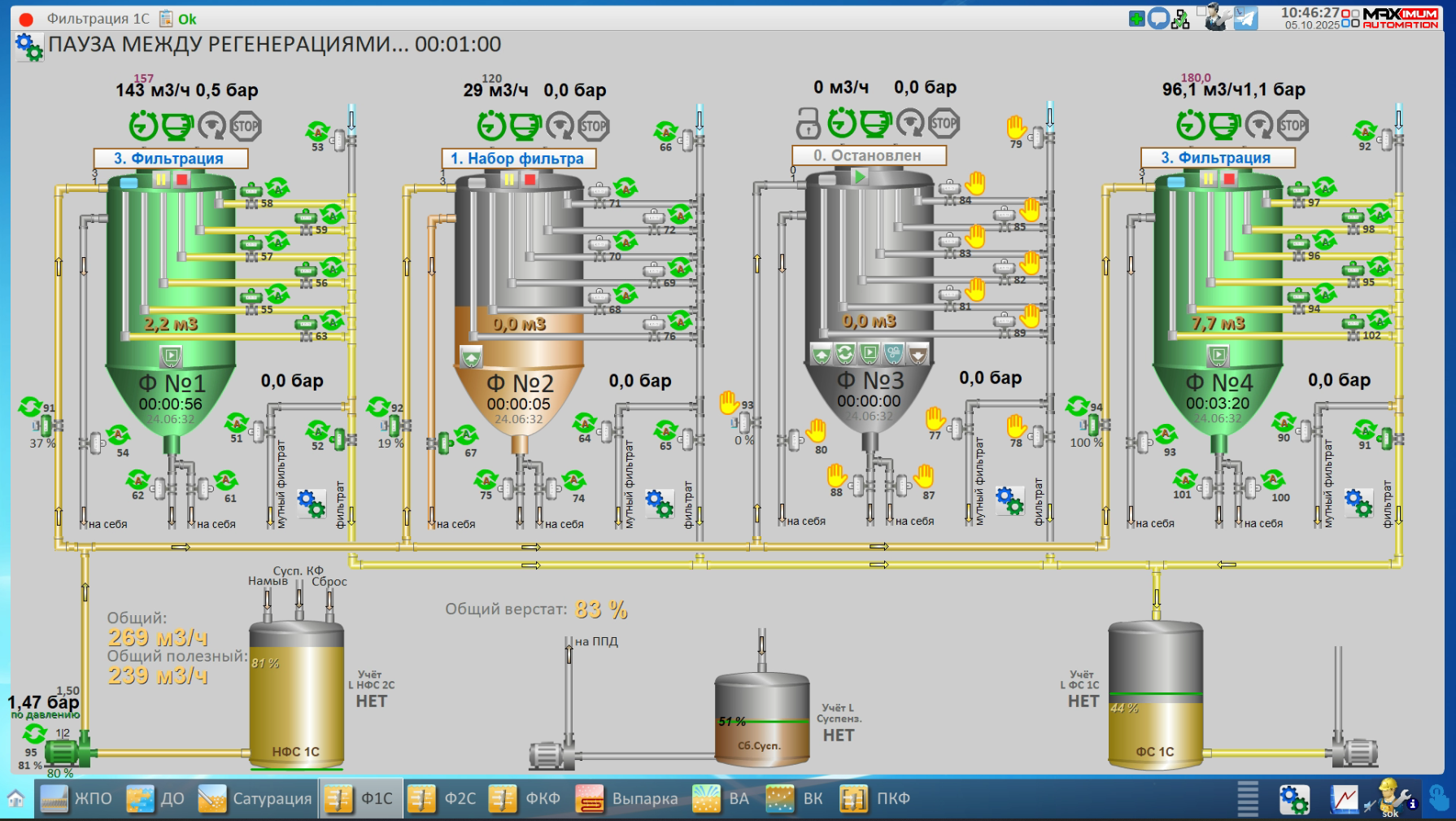Open the filter №3 state selector '0. Остановлен'

click(x=868, y=155)
